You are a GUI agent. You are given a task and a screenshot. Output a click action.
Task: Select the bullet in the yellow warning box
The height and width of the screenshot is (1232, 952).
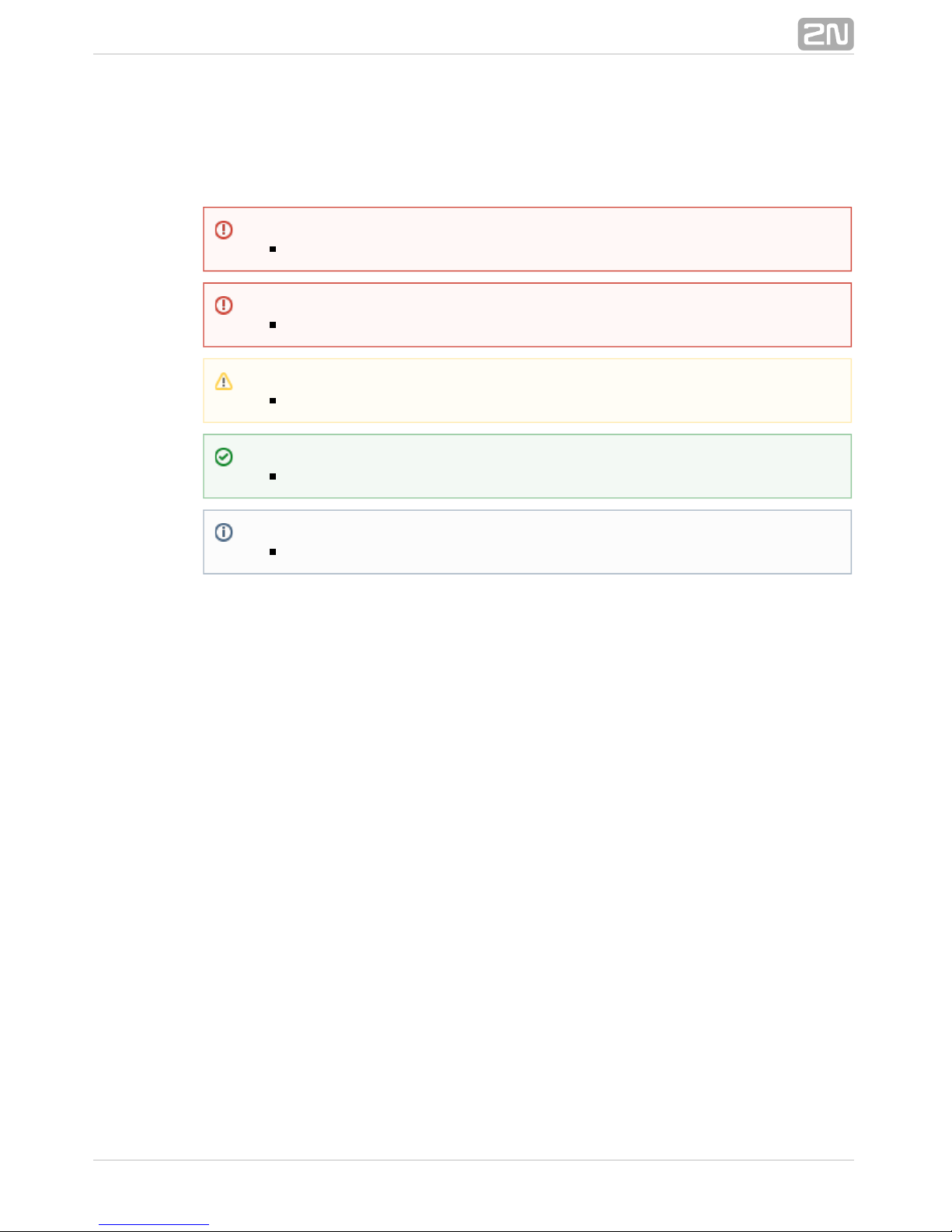pyautogui.click(x=273, y=400)
